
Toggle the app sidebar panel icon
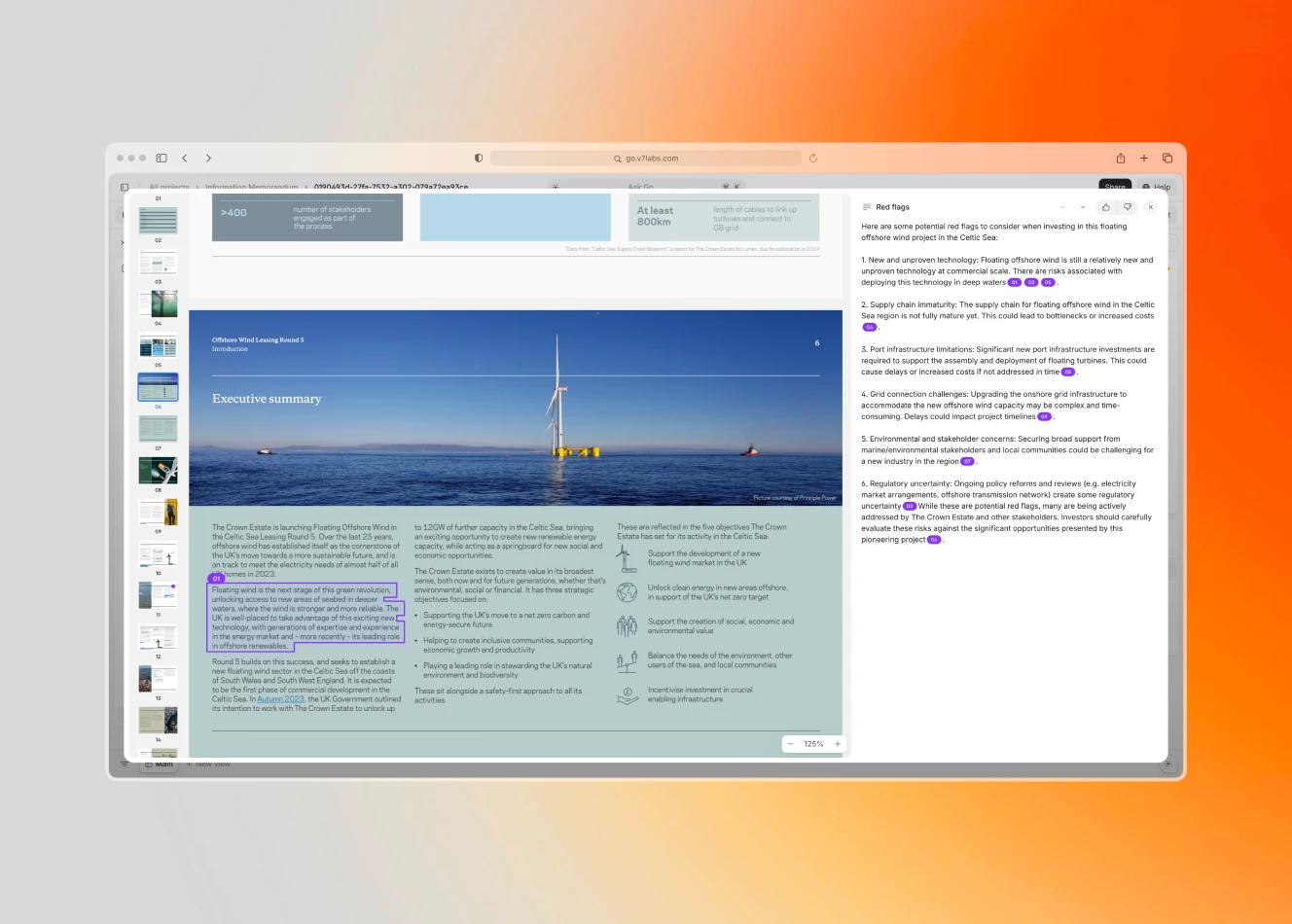125,187
